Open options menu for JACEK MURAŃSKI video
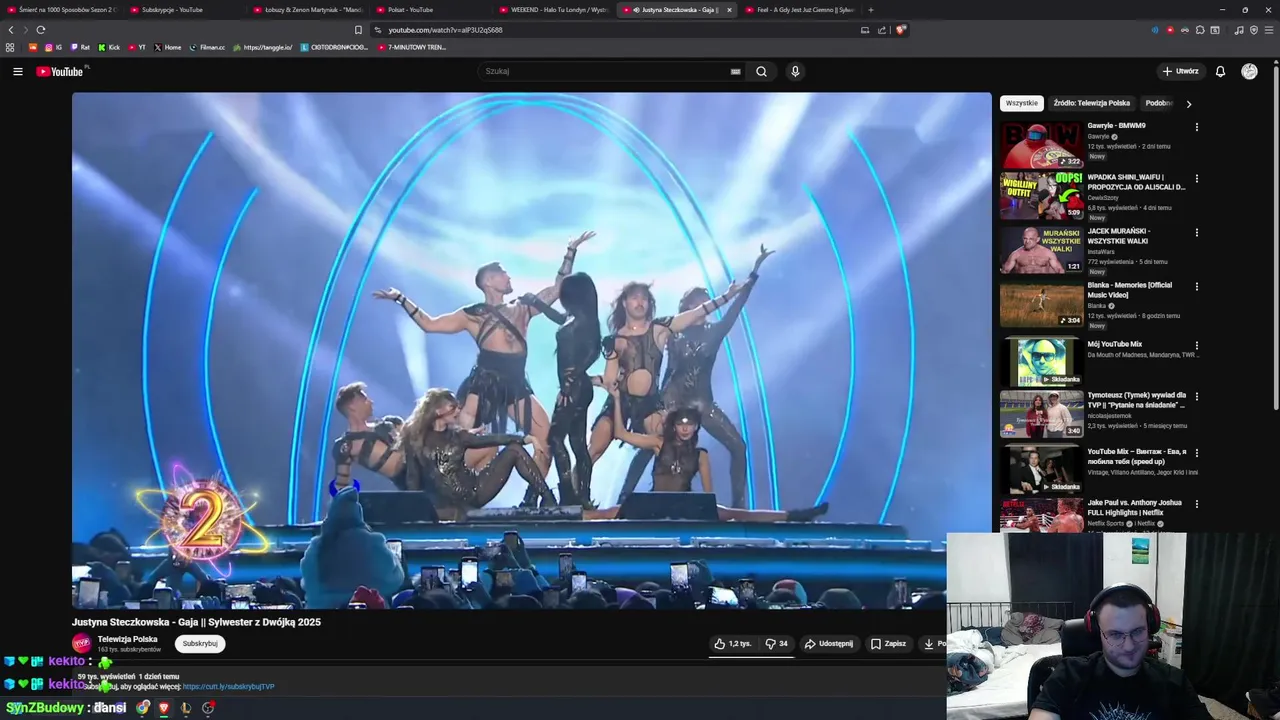This screenshot has width=1280, height=720. (1196, 233)
